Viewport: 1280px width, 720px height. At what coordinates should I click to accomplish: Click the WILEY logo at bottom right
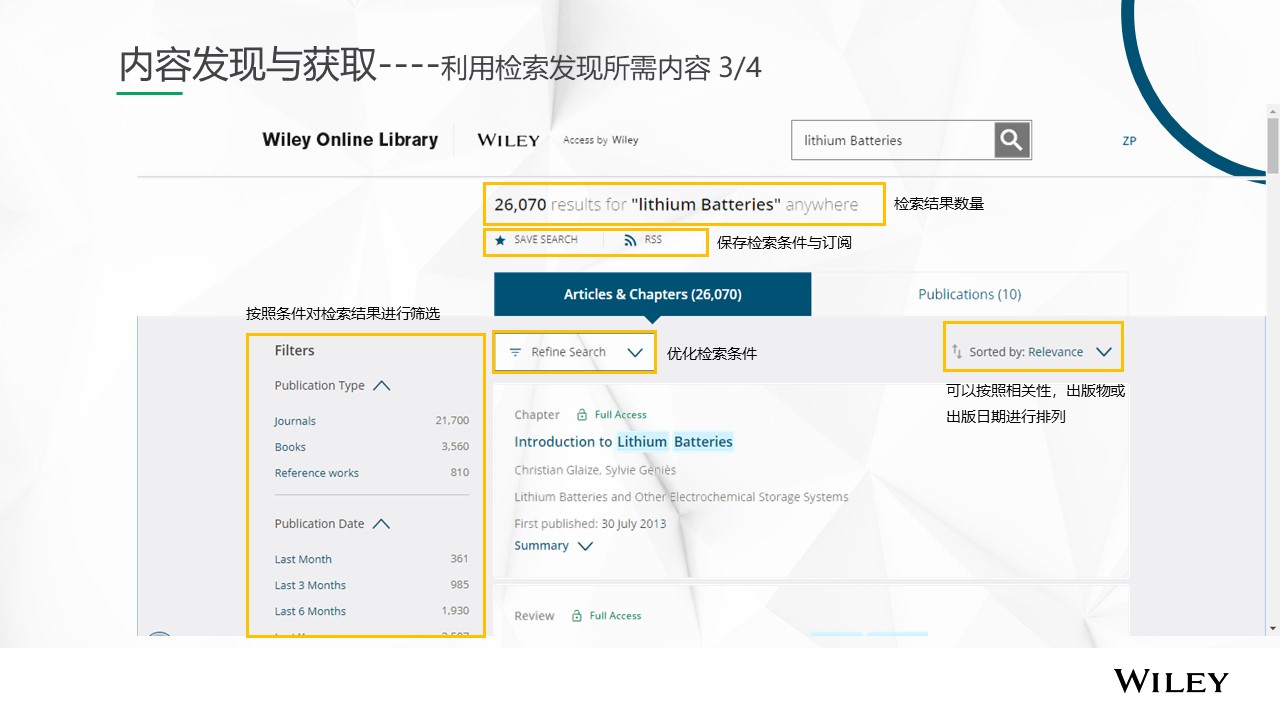[x=1170, y=681]
